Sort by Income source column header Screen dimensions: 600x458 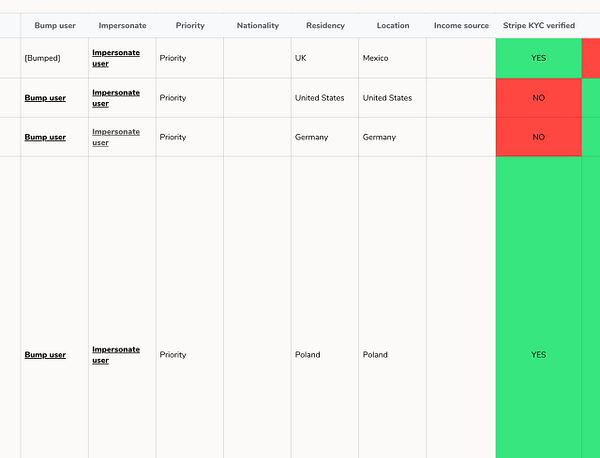point(461,26)
